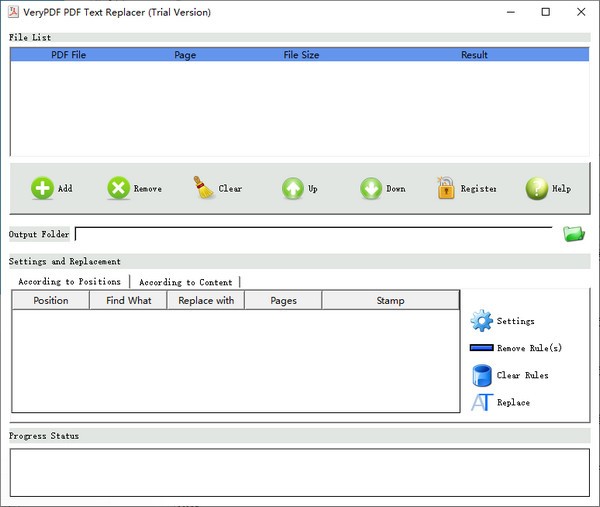Click the Up button label

pyautogui.click(x=313, y=189)
